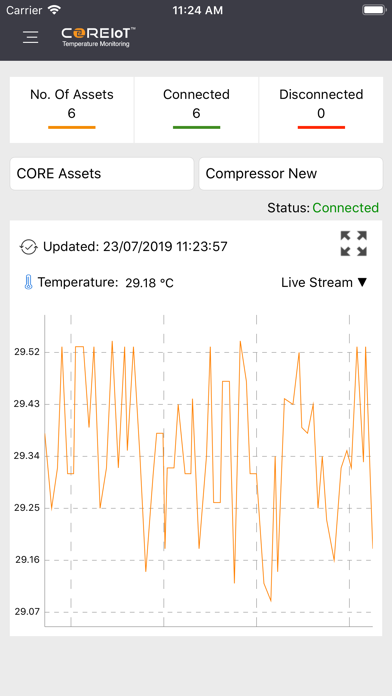Viewport: 392px width, 696px height.
Task: Tap the orange underline beneath asset count
Action: [x=72, y=128]
